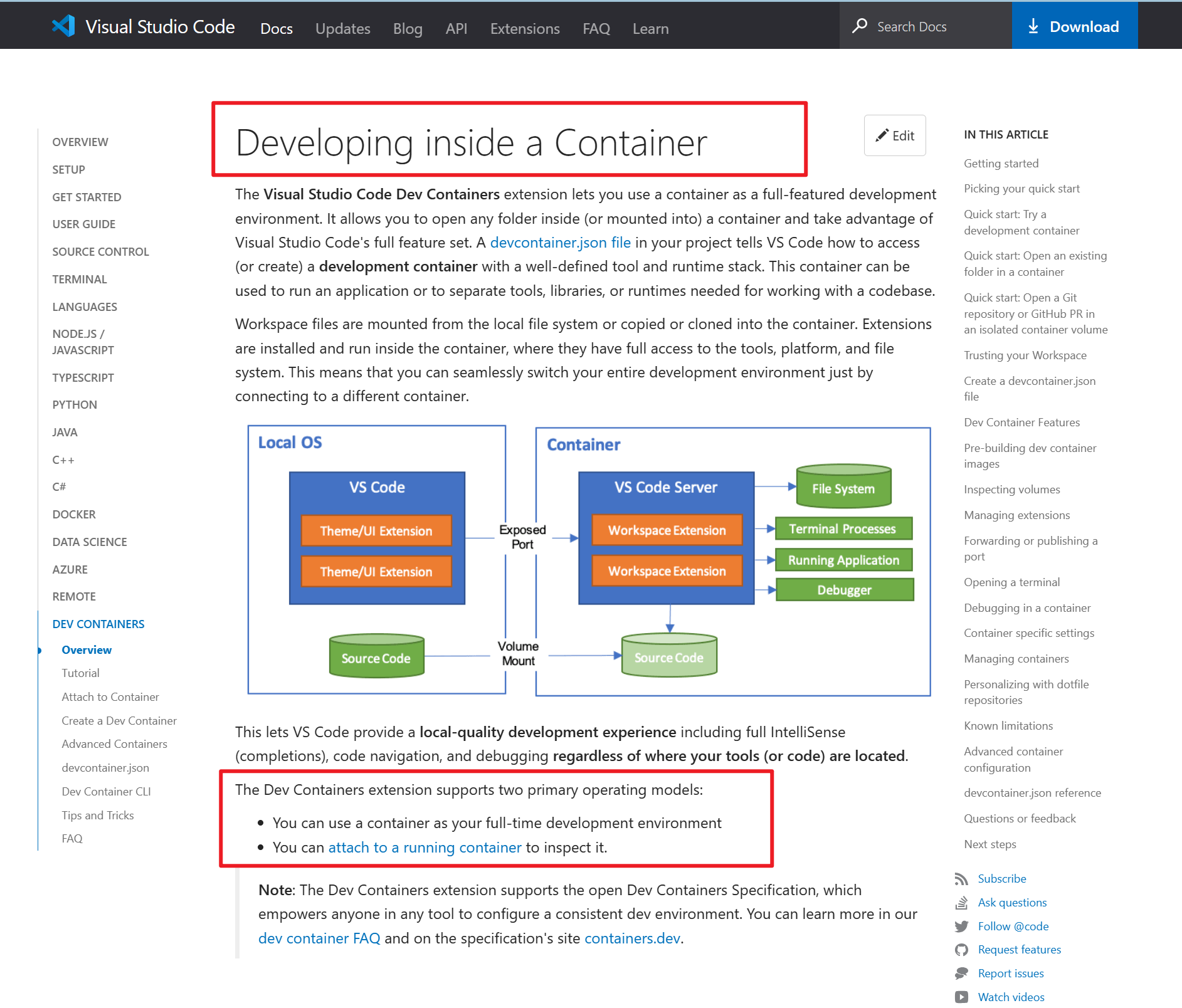The width and height of the screenshot is (1182, 1008).
Task: Jump to Questions or feedback section
Action: click(1020, 818)
